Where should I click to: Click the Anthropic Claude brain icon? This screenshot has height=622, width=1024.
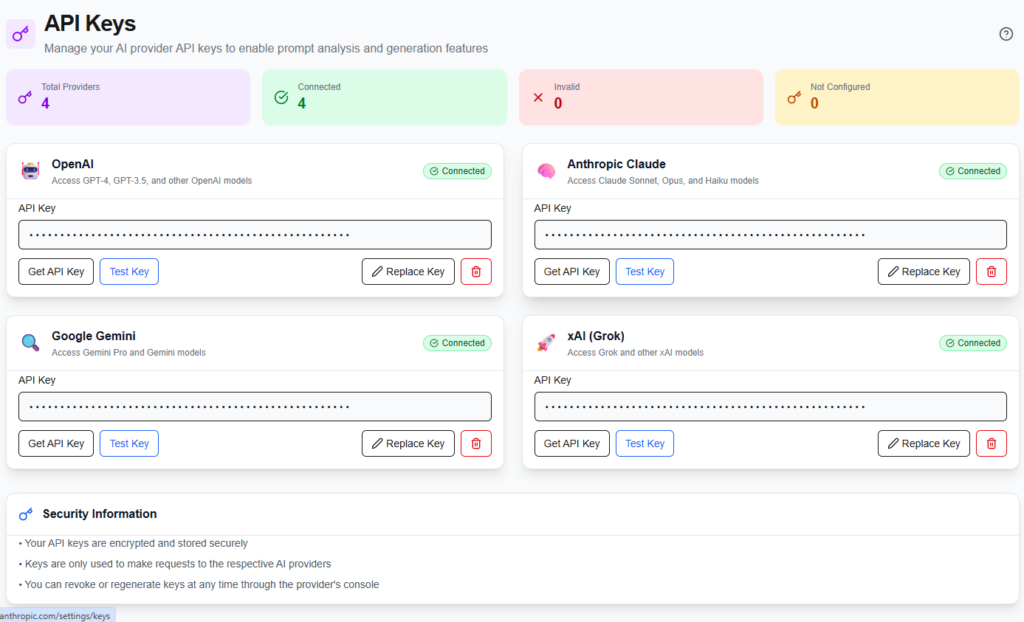546,171
